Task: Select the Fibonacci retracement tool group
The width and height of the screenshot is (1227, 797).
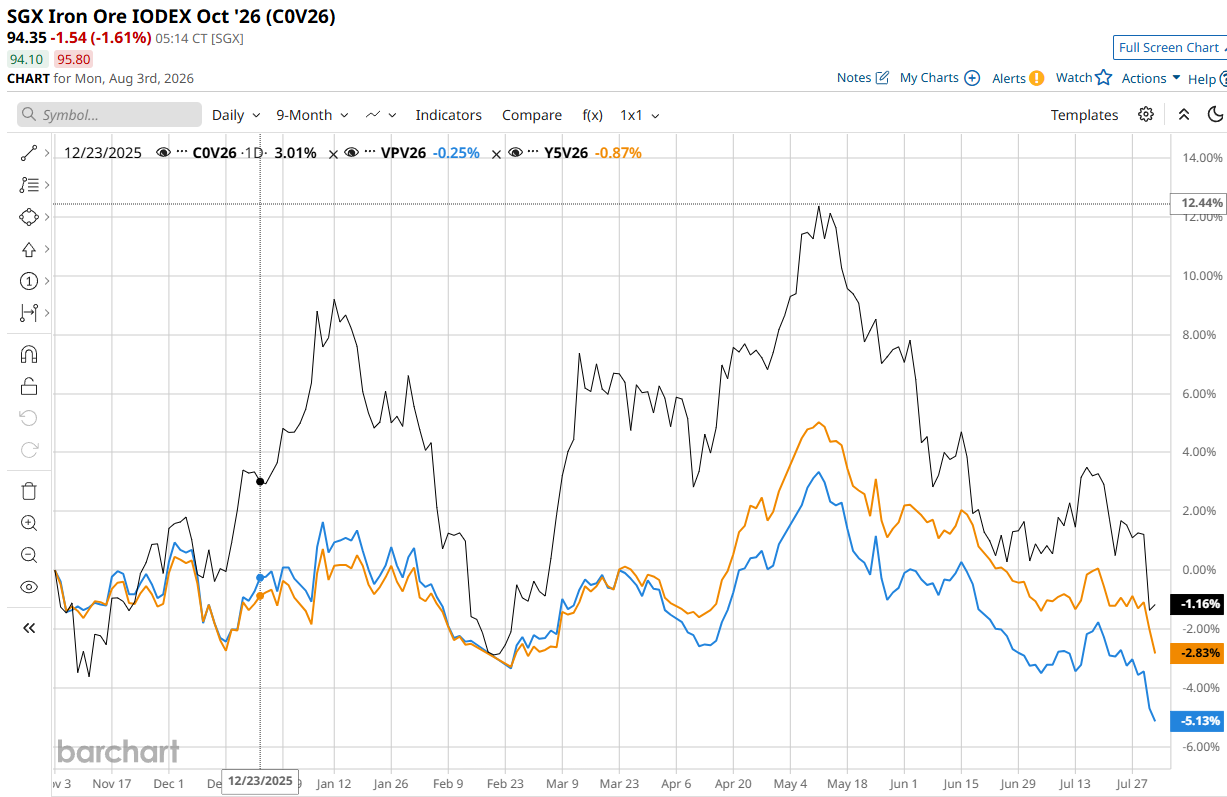Action: pyautogui.click(x=28, y=185)
